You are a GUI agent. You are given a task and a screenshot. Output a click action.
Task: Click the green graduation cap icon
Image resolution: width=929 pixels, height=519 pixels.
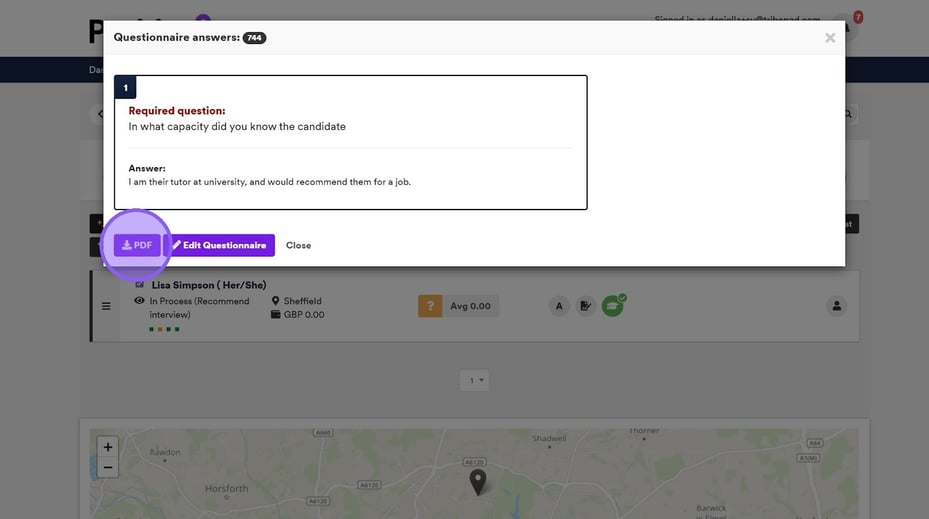[x=612, y=306]
